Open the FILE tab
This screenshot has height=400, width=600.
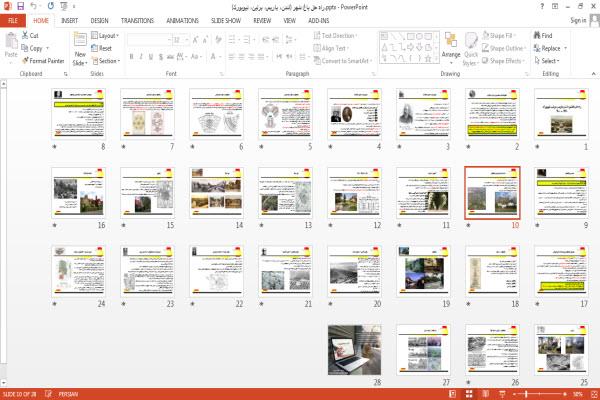(13, 20)
